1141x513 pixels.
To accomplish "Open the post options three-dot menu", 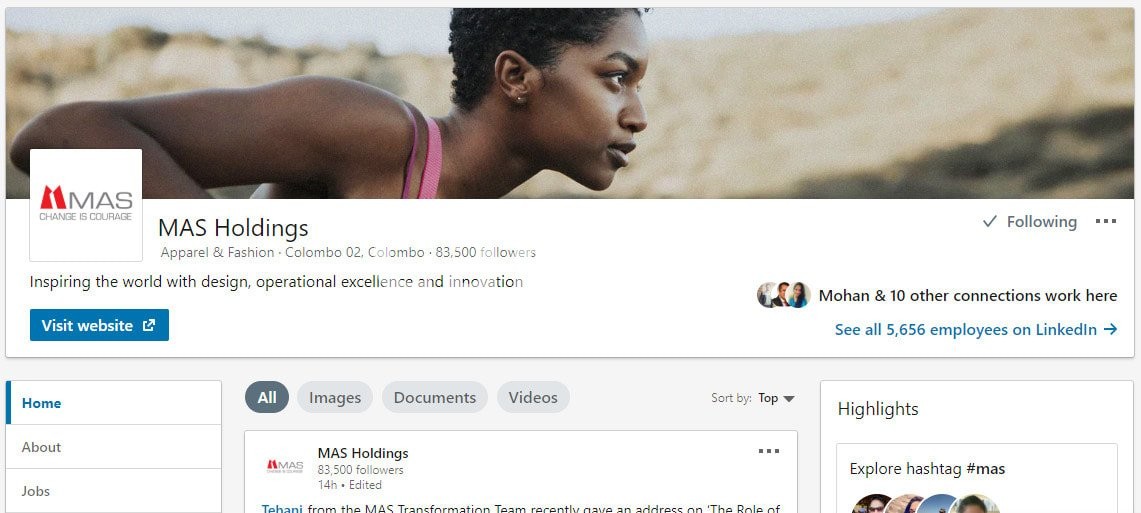I will [x=768, y=452].
